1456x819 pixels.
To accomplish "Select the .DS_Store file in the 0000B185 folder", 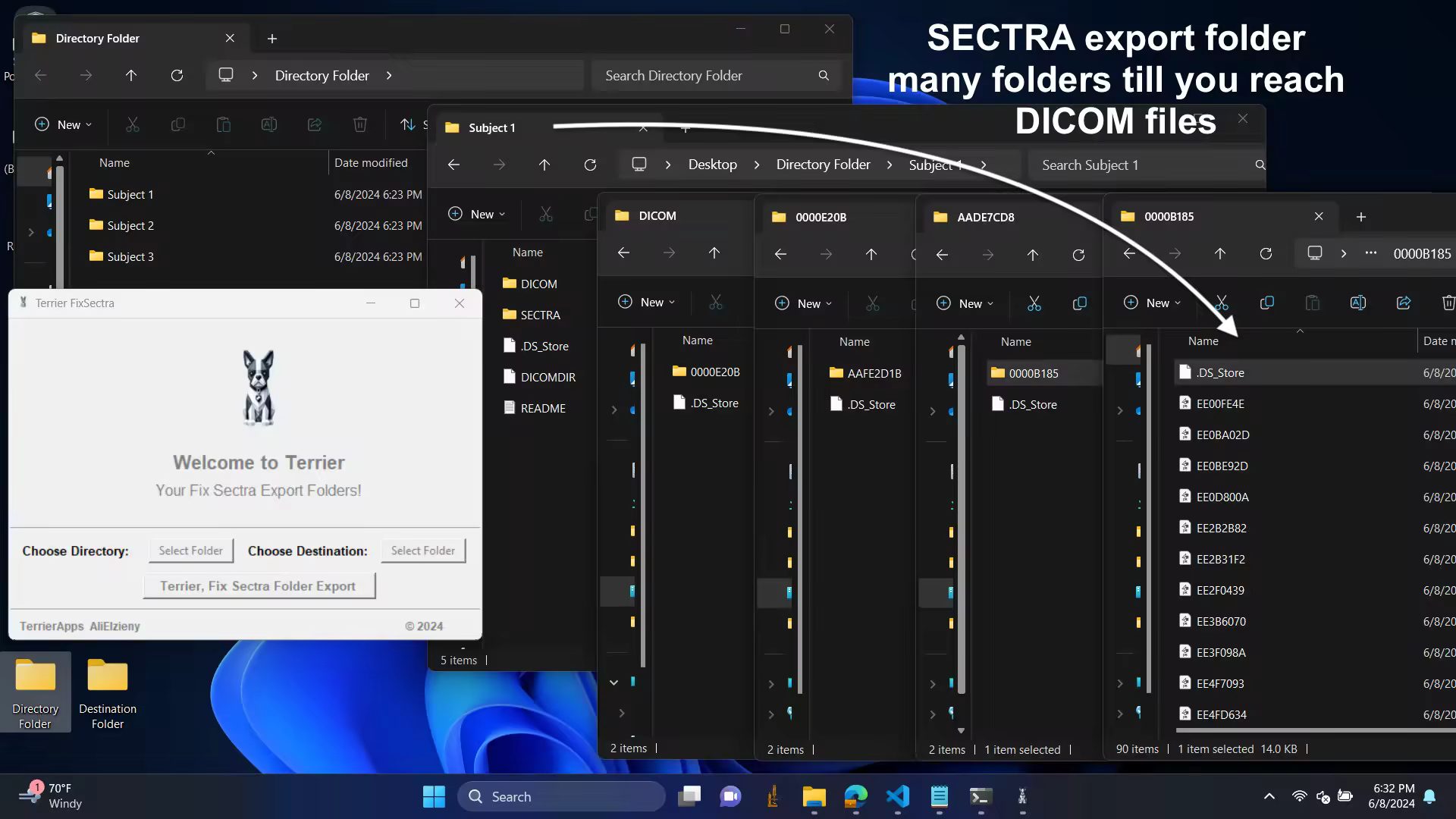I will [1220, 372].
